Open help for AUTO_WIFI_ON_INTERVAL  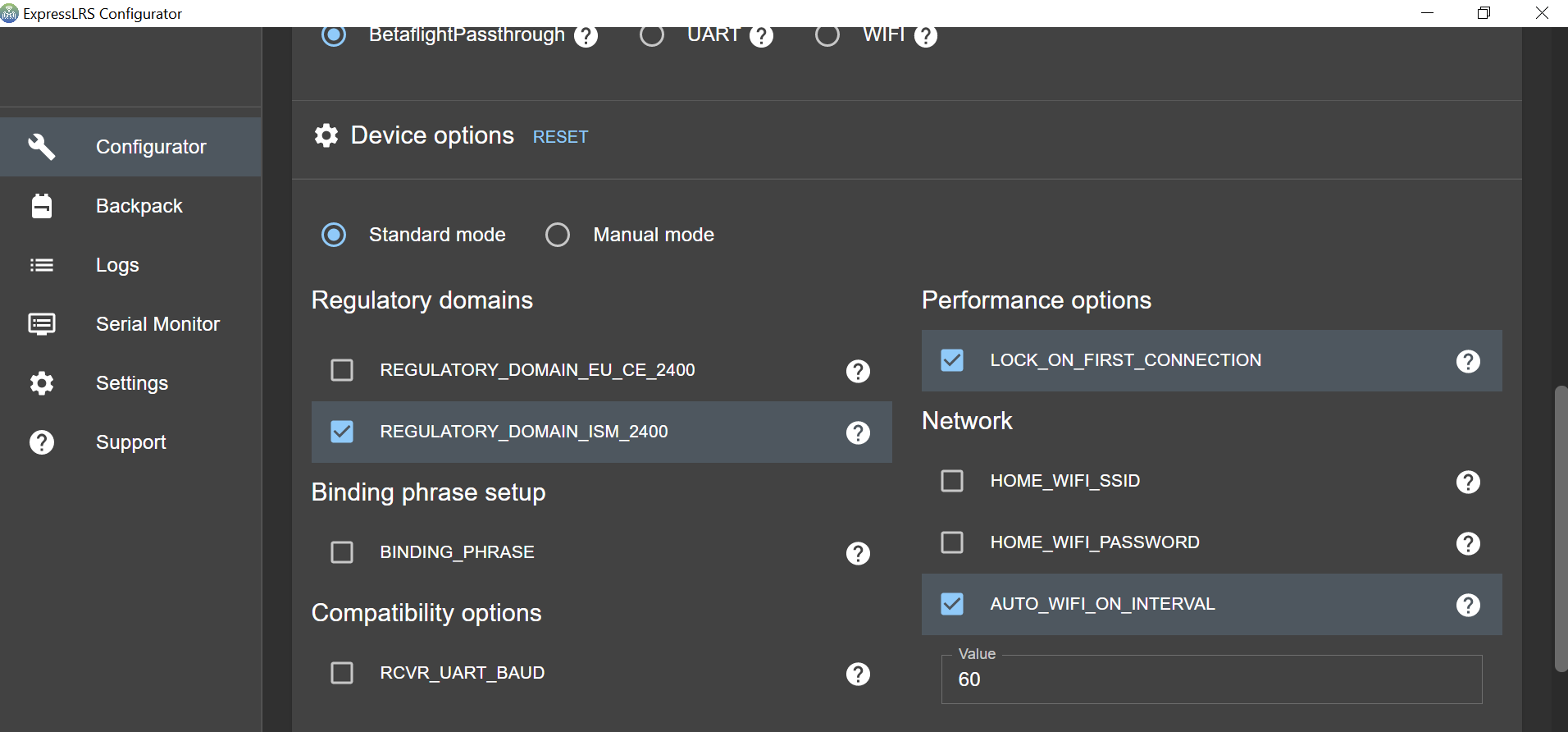(1468, 605)
